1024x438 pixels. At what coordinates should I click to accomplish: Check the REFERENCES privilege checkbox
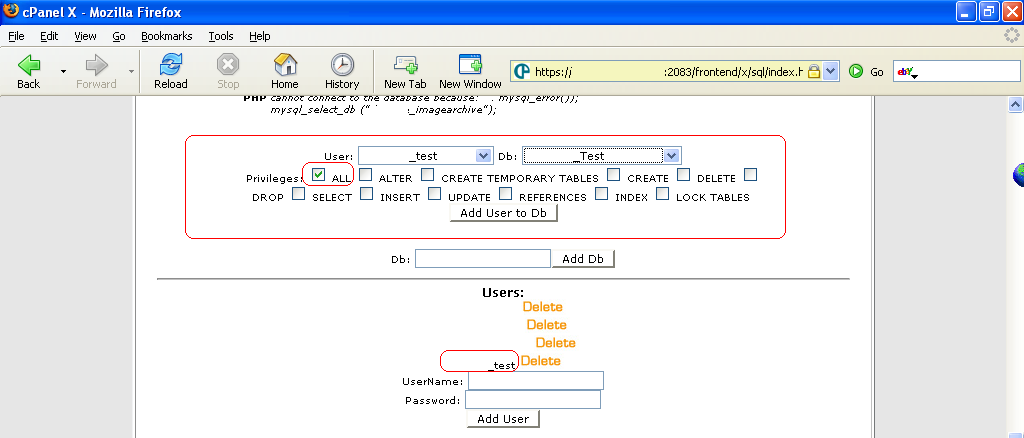pos(505,193)
